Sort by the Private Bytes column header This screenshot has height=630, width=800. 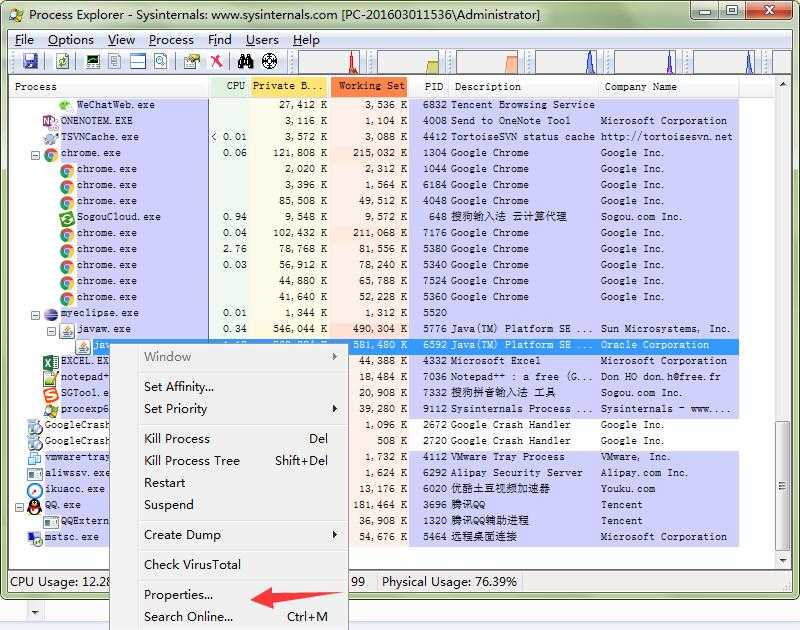(289, 87)
